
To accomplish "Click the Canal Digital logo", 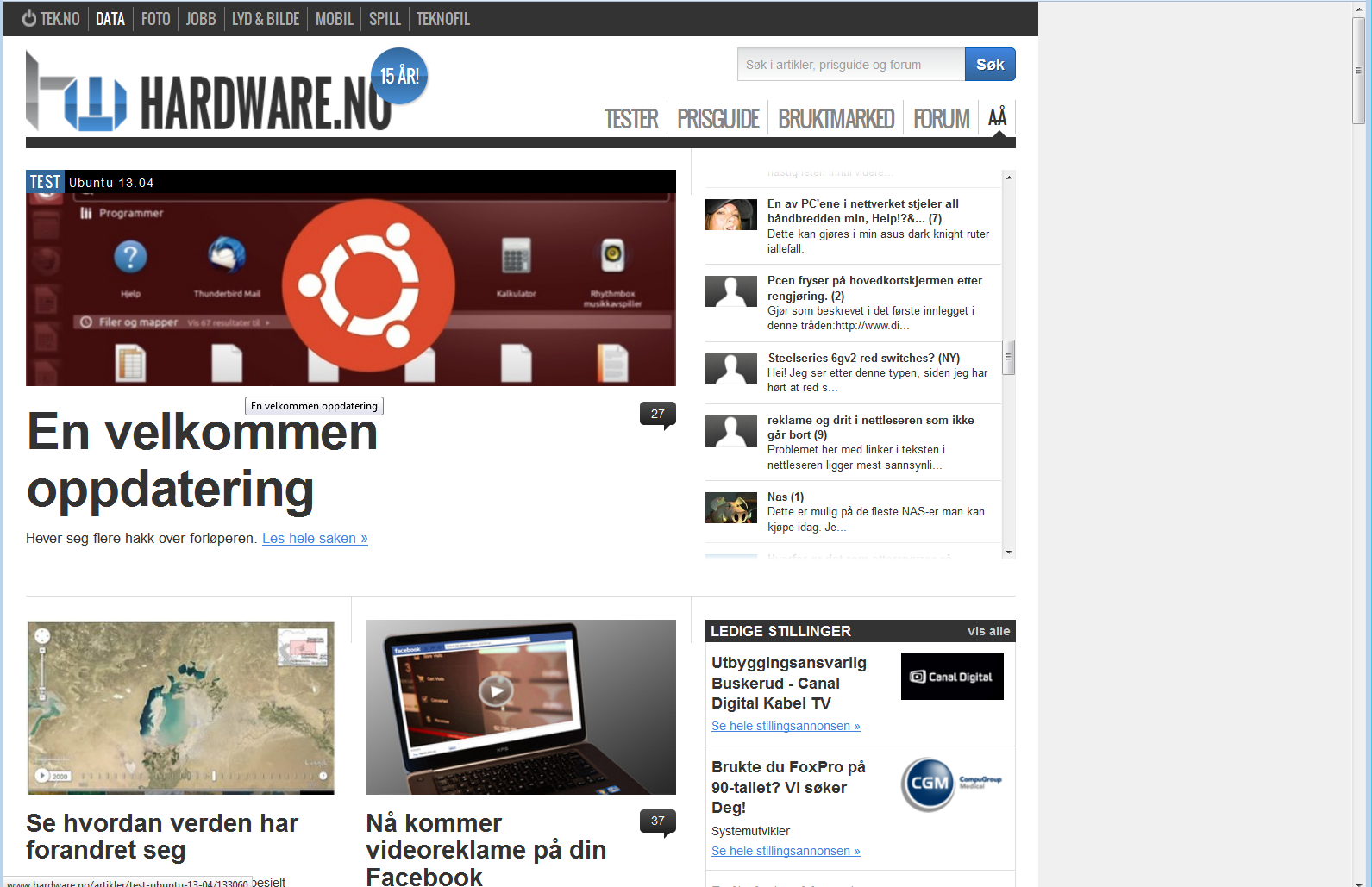I will pos(952,677).
